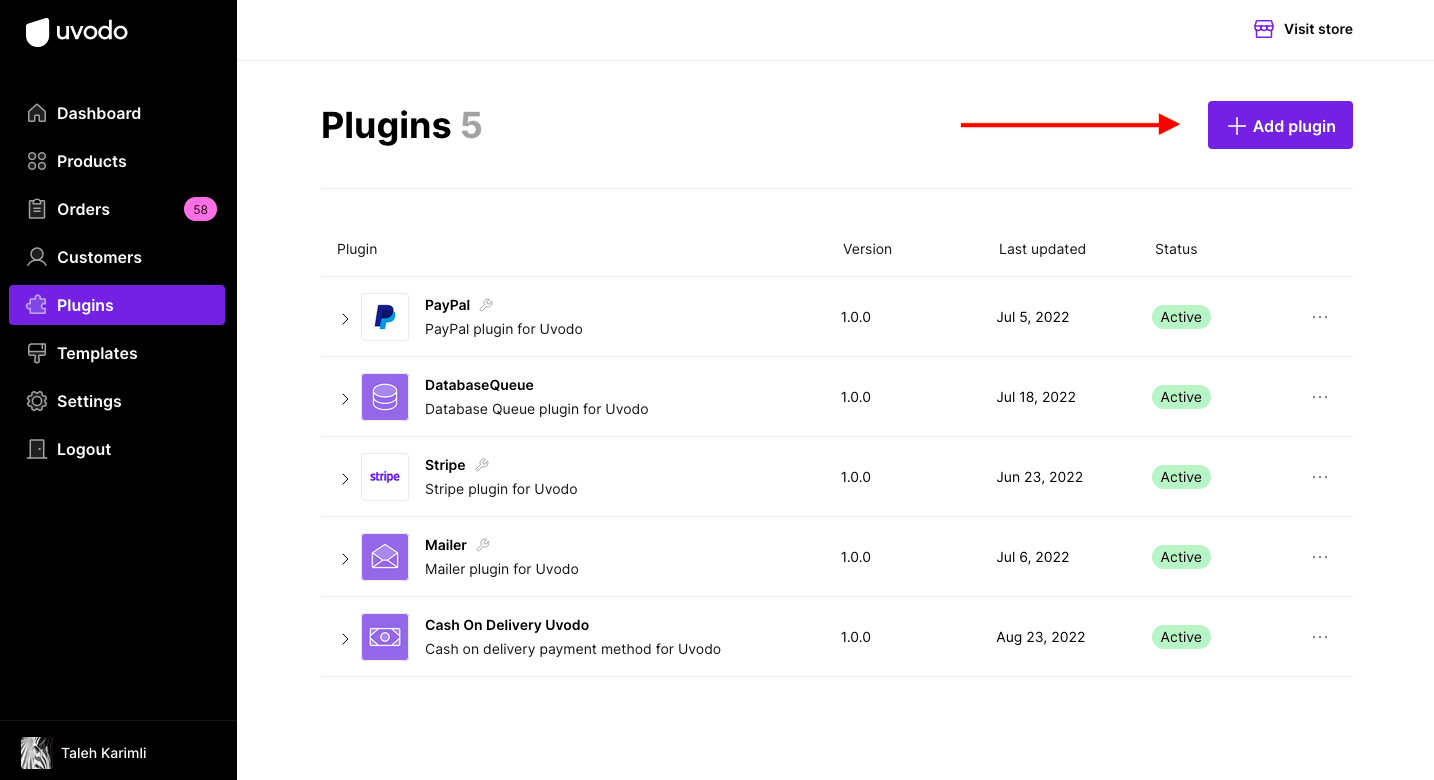Click the Active status of Stripe
1434x780 pixels.
pyautogui.click(x=1181, y=477)
